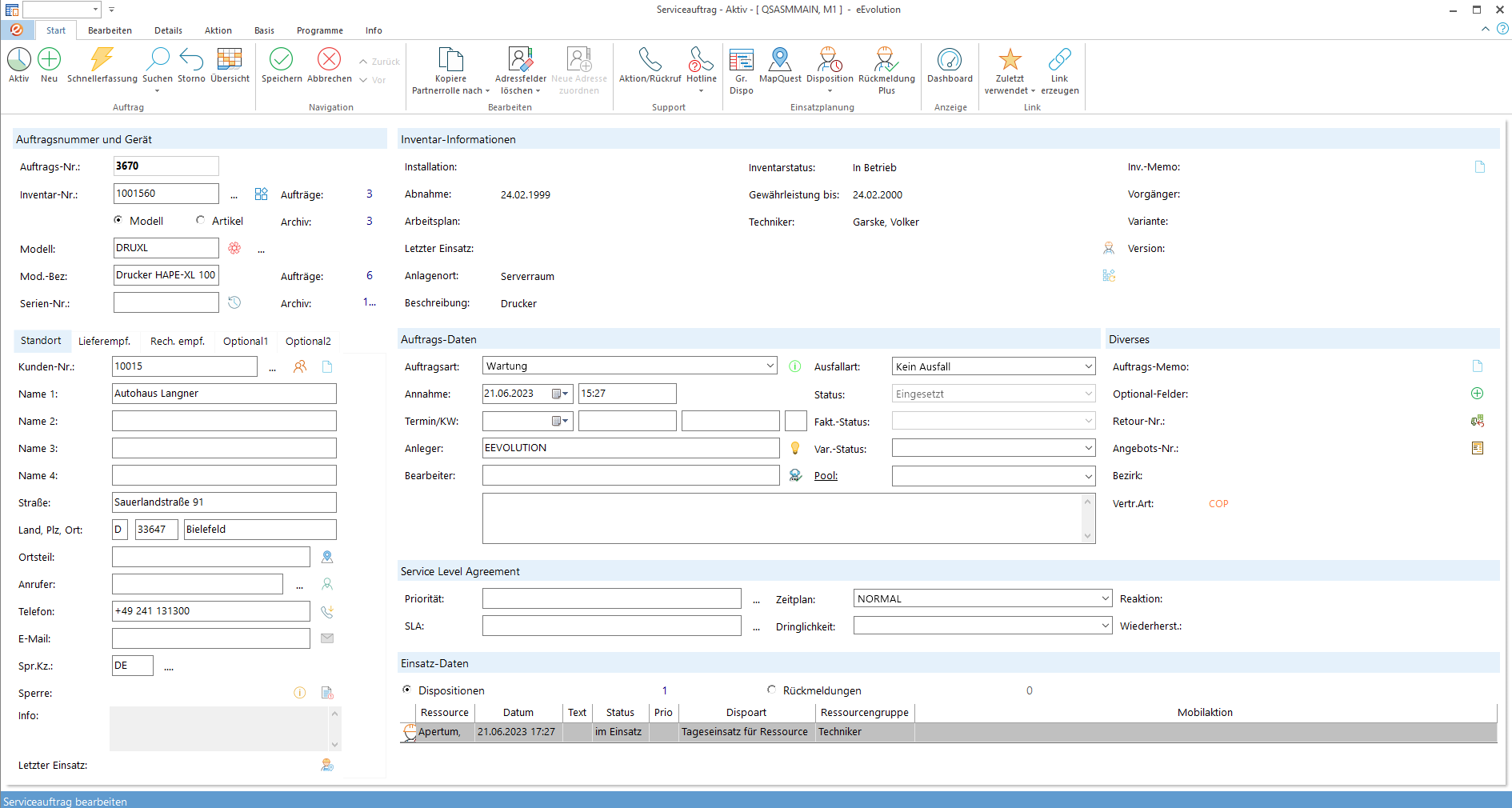
Task: Open the Aktion ribbon tab
Action: click(x=218, y=30)
